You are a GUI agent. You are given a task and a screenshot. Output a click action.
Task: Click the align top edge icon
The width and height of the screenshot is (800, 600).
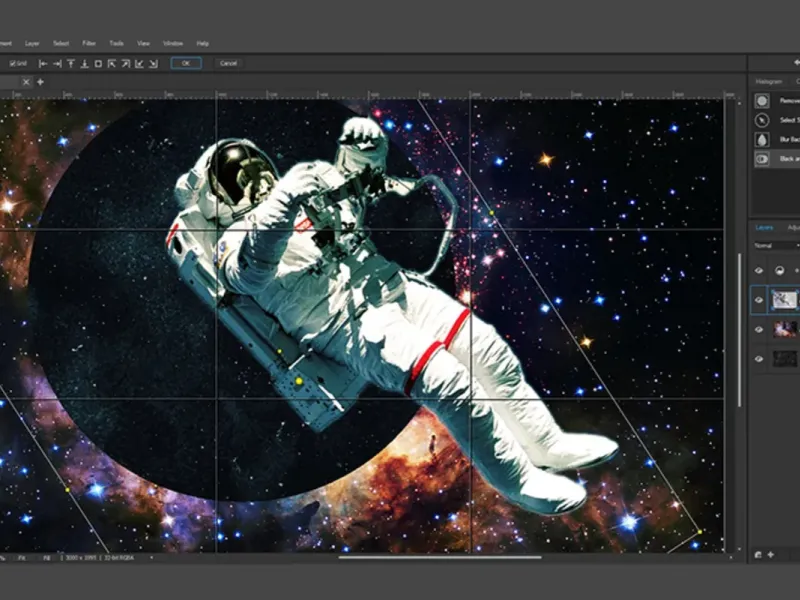[71, 63]
